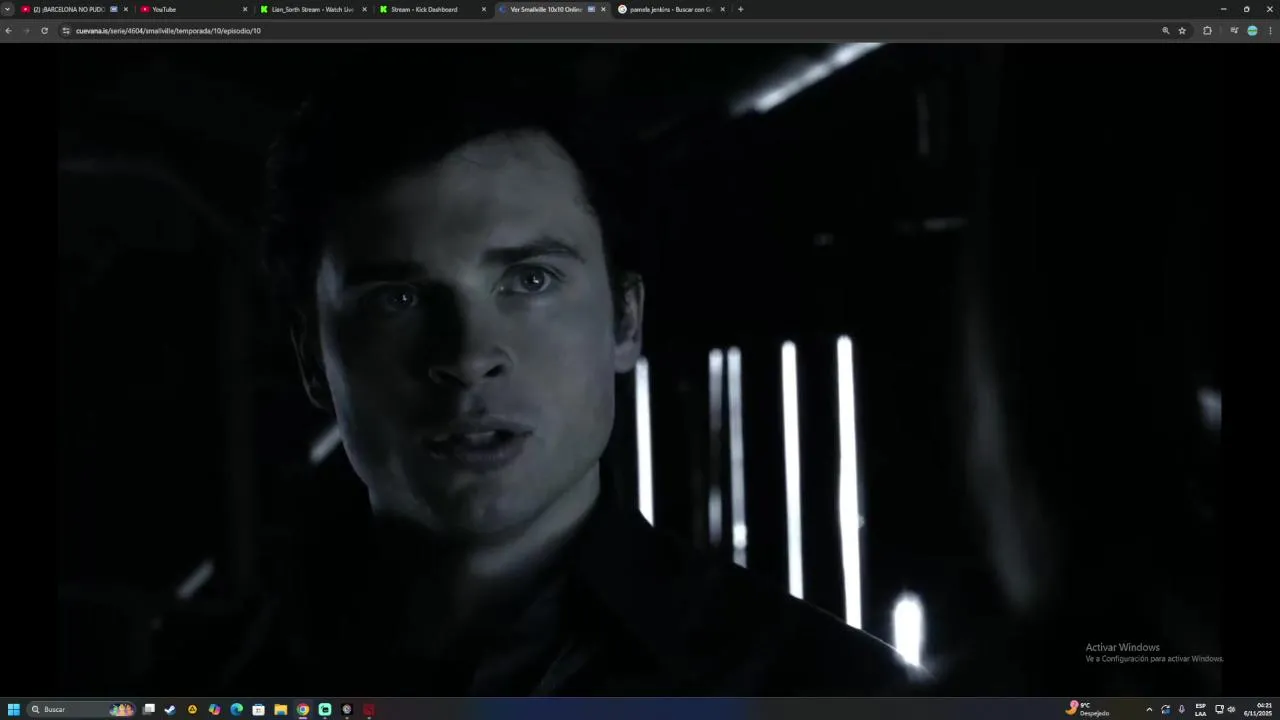Open a new browser tab
The width and height of the screenshot is (1280, 720).
740,9
